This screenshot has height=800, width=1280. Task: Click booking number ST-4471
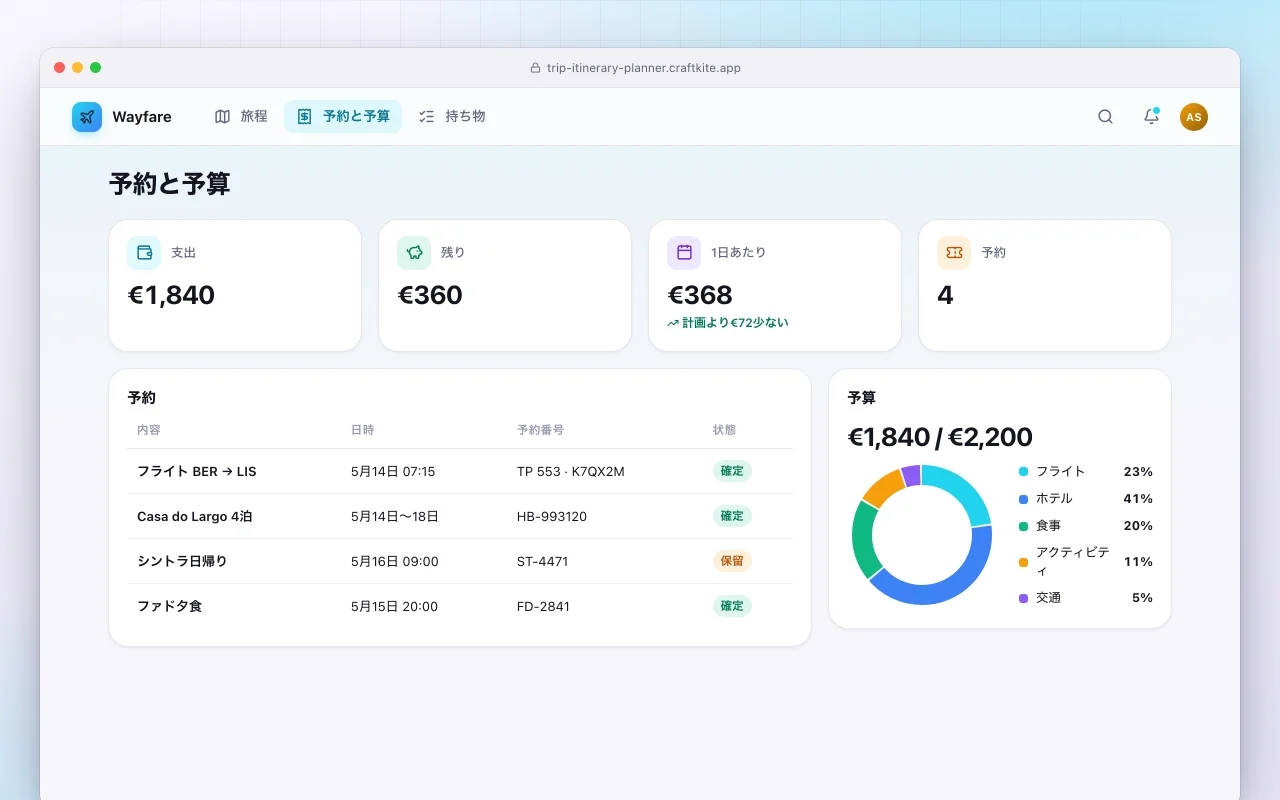543,561
